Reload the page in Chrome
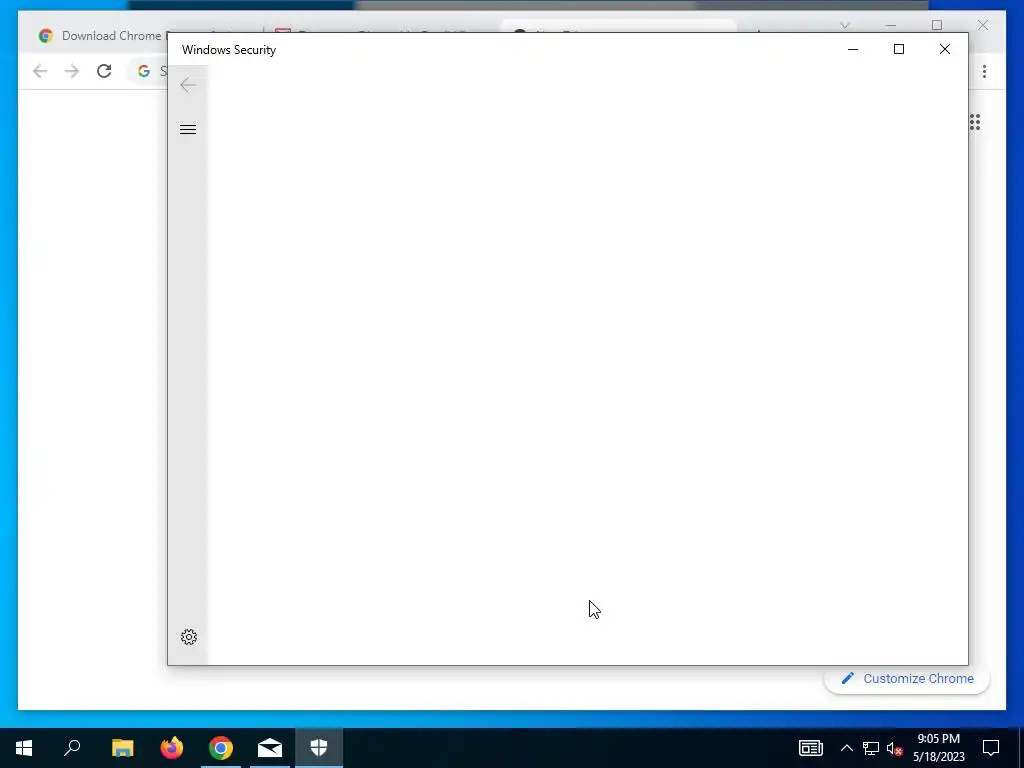Image resolution: width=1024 pixels, height=768 pixels. (x=104, y=71)
